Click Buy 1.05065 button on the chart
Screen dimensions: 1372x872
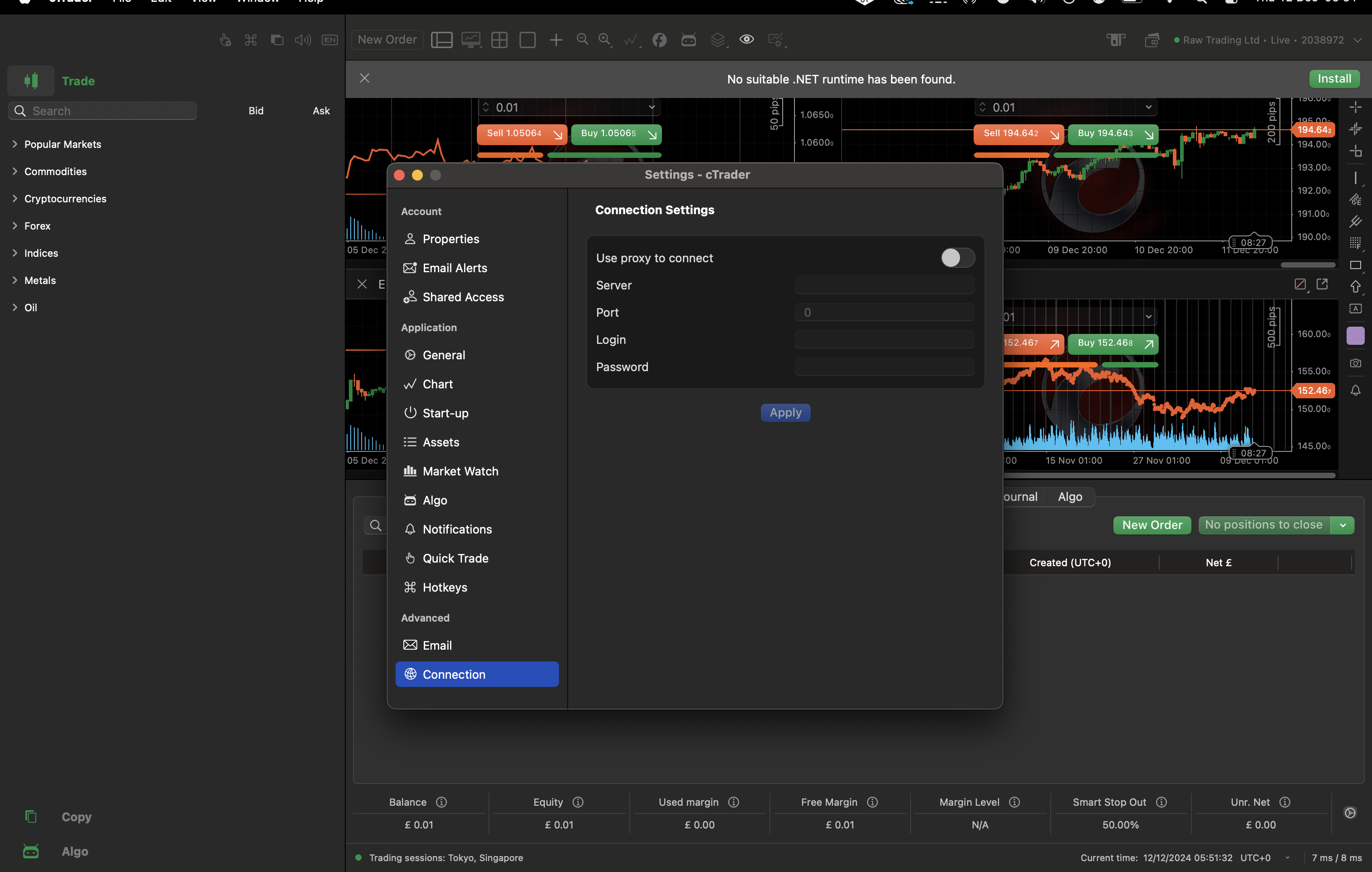[x=616, y=133]
